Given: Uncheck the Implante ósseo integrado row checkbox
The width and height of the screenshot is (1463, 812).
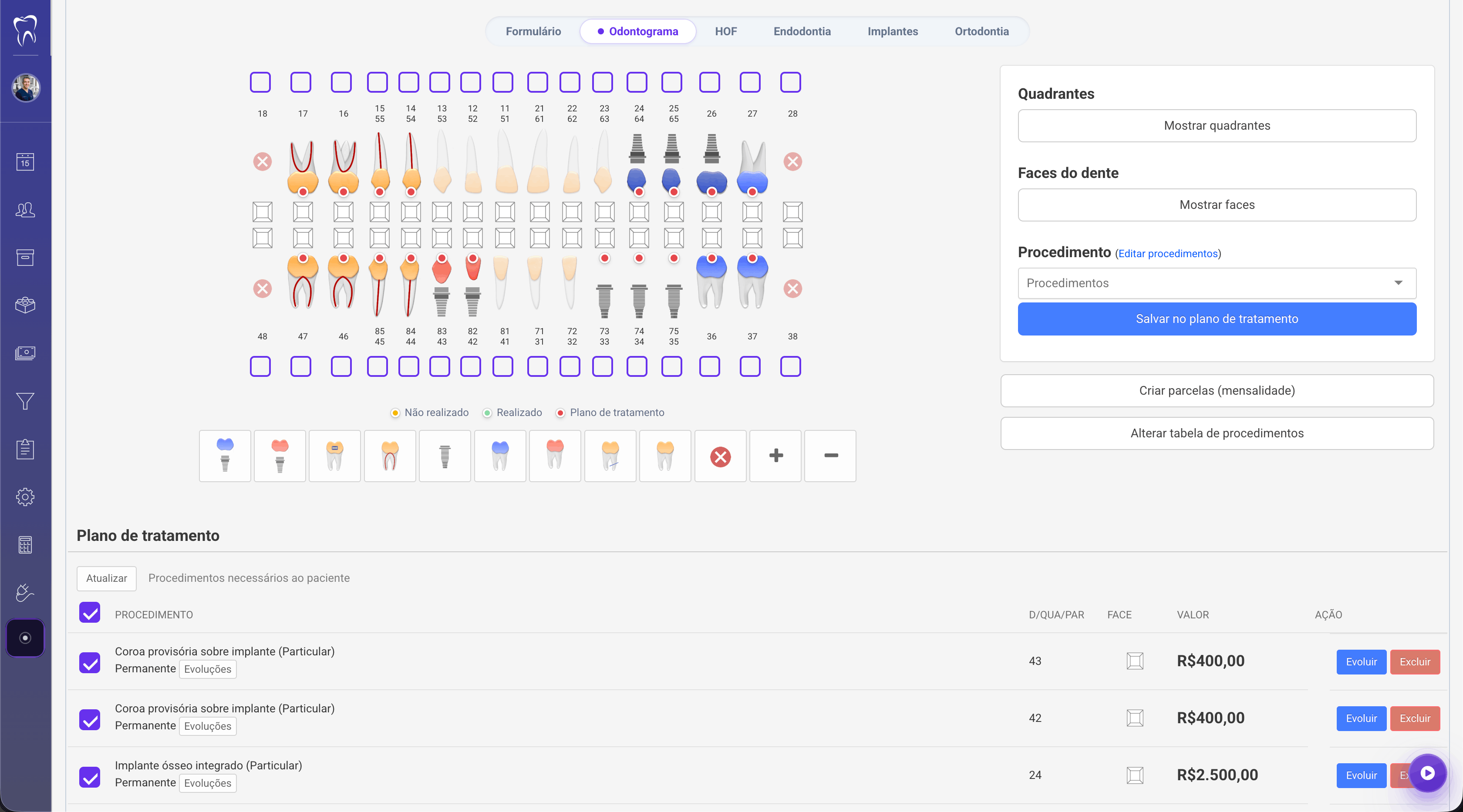Looking at the screenshot, I should point(90,777).
